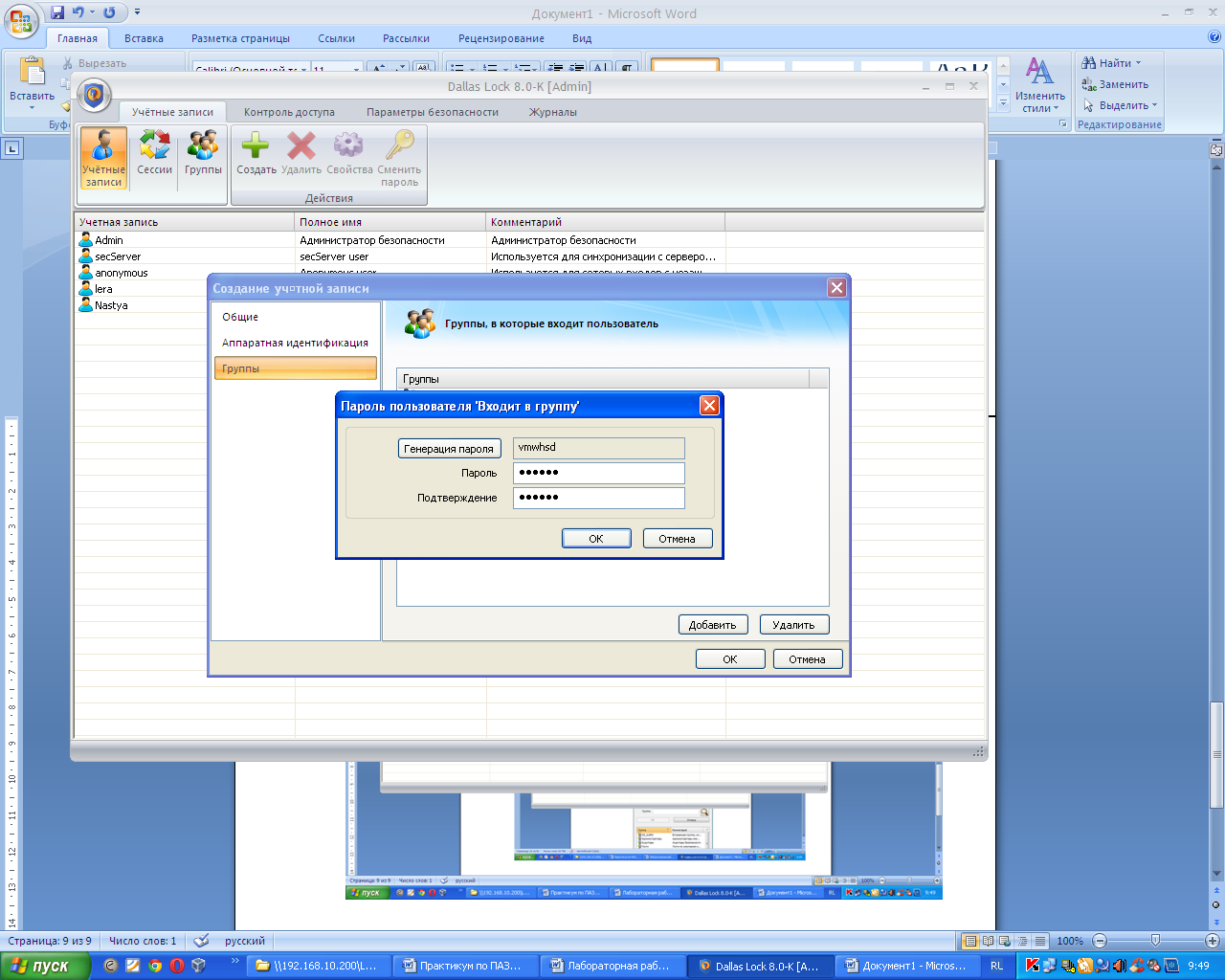
Task: Click the zoom out minus button
Action: [1100, 941]
